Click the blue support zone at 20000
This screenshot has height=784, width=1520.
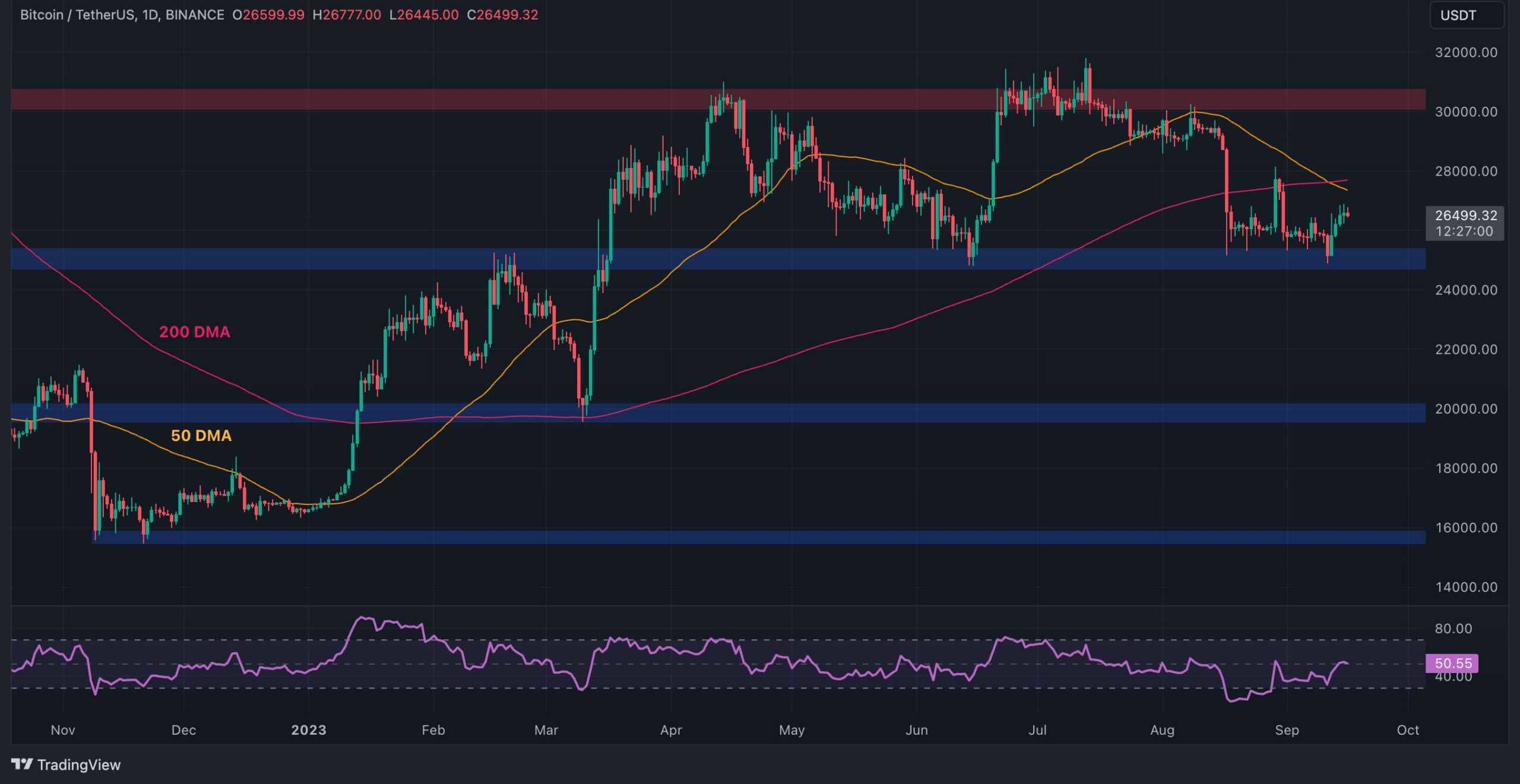click(718, 412)
